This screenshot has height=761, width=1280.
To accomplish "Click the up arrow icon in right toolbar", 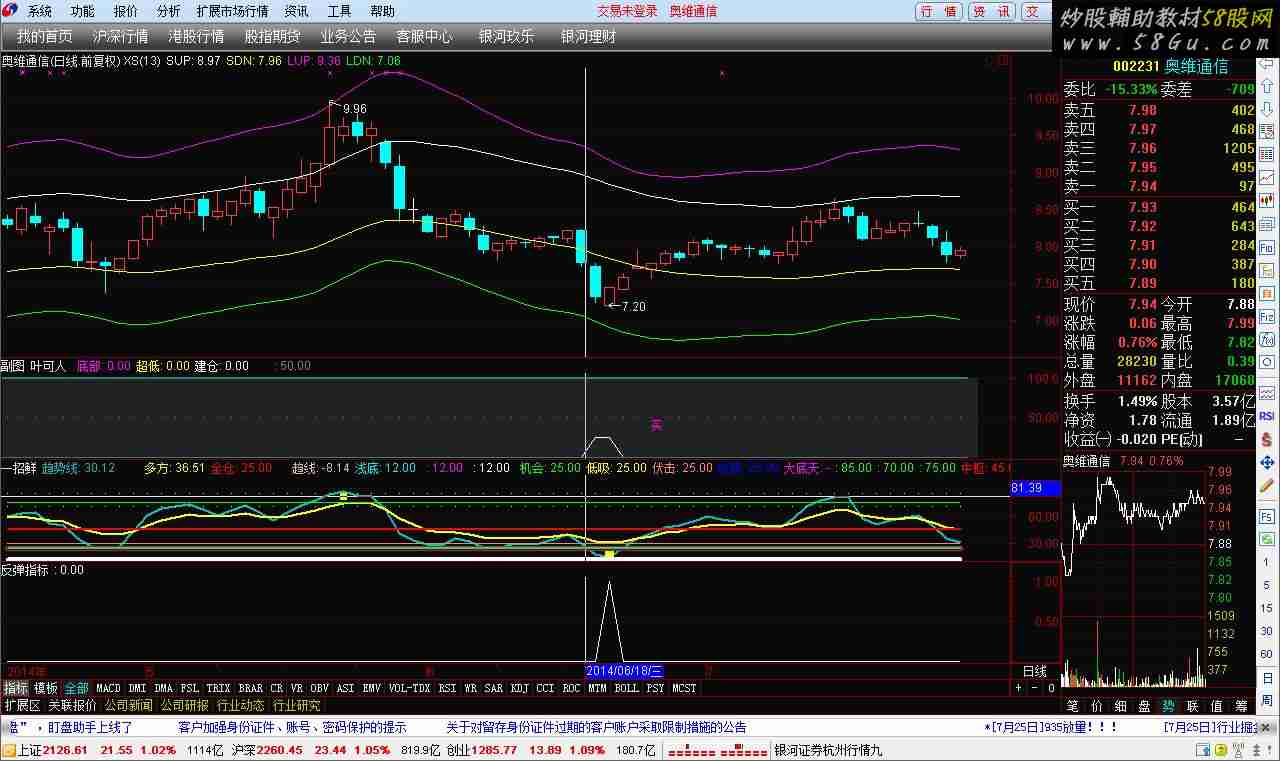I will pos(1267,87).
